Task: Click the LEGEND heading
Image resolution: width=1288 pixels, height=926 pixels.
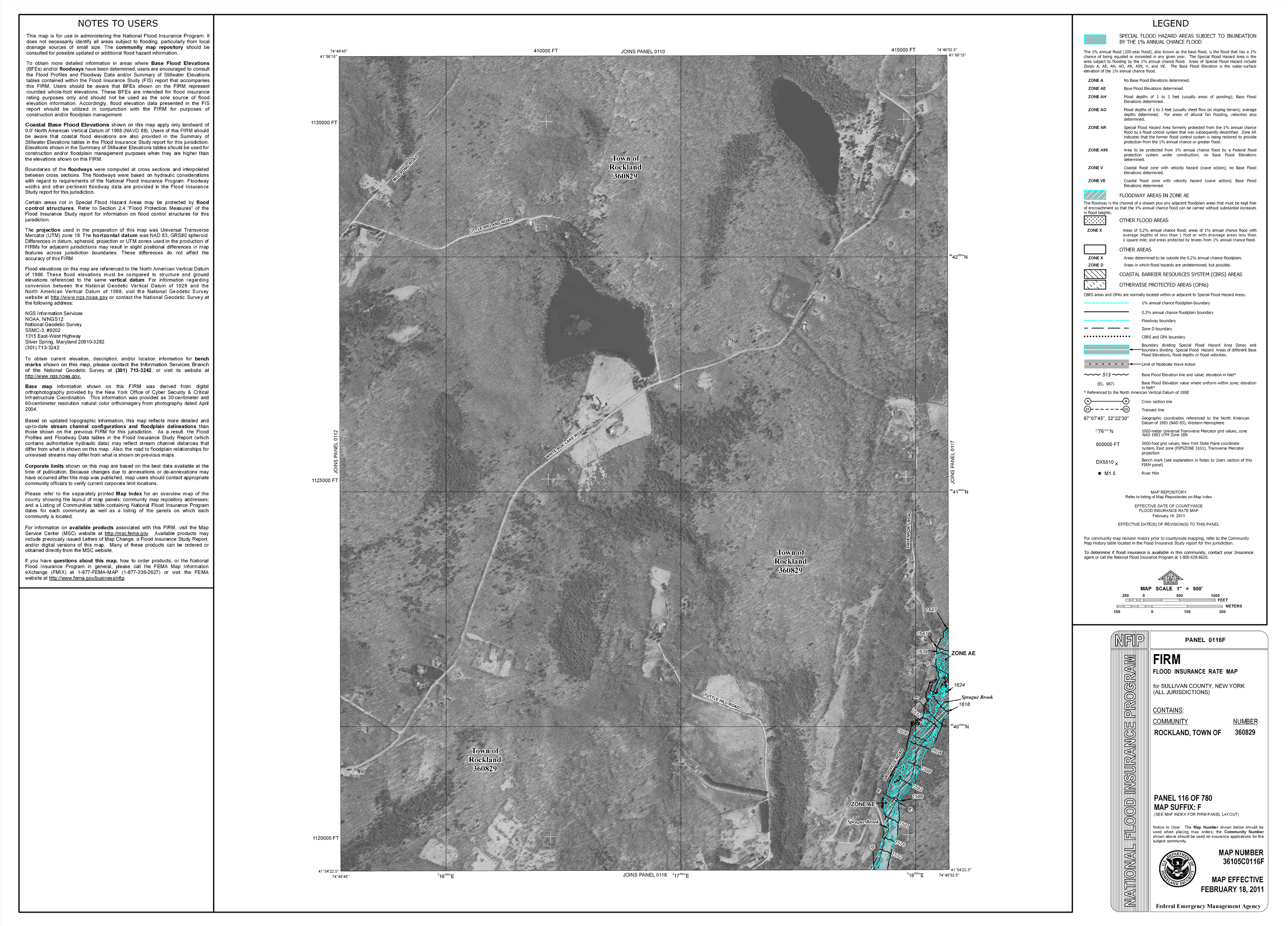Action: pos(1170,23)
